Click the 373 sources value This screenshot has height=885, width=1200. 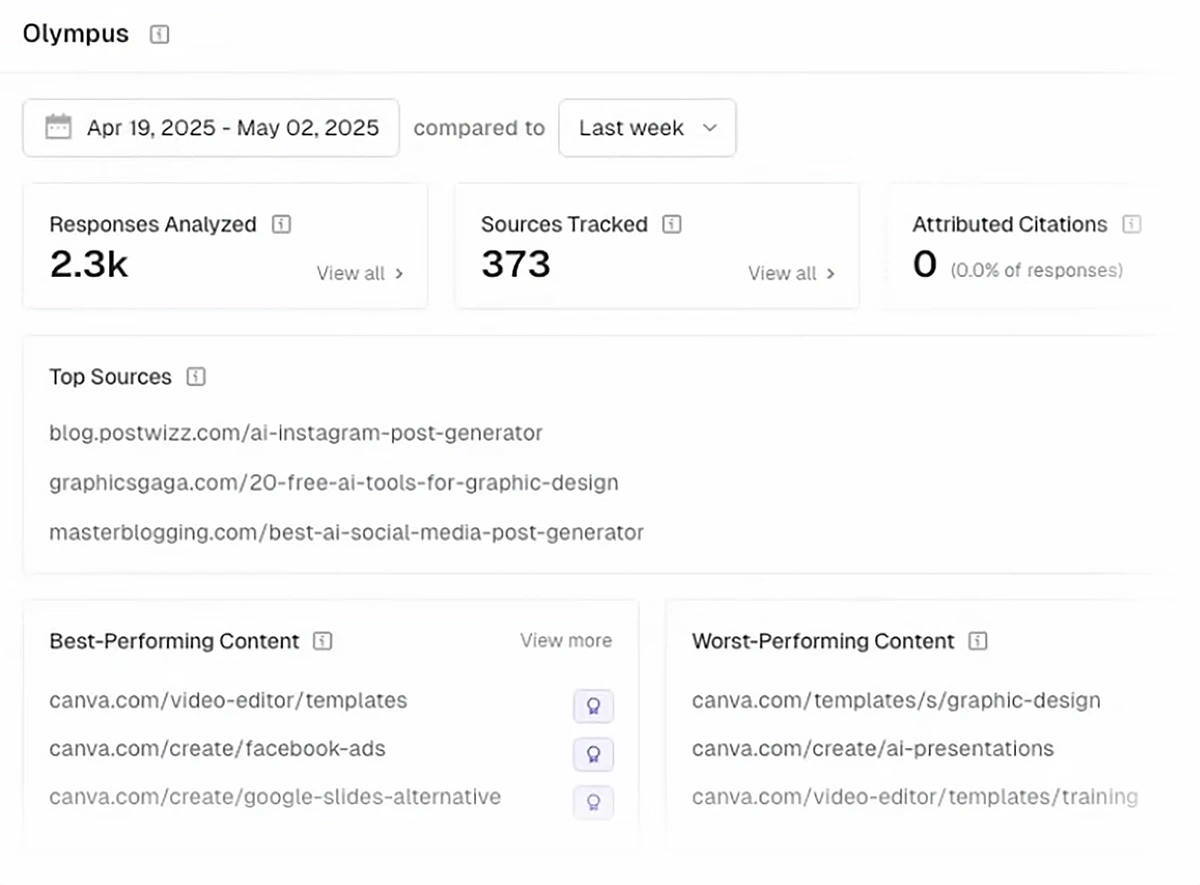tap(516, 264)
